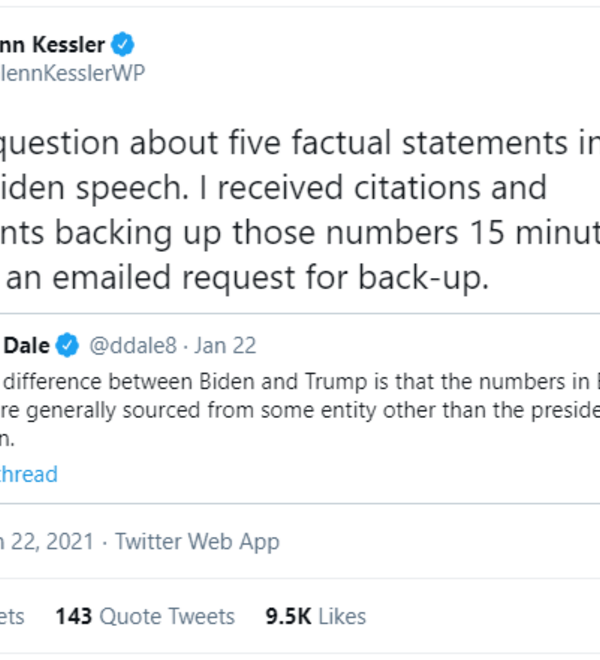This screenshot has width=600, height=660.
Task: Click Glenn Kessler's blue verified badge
Action: click(123, 45)
